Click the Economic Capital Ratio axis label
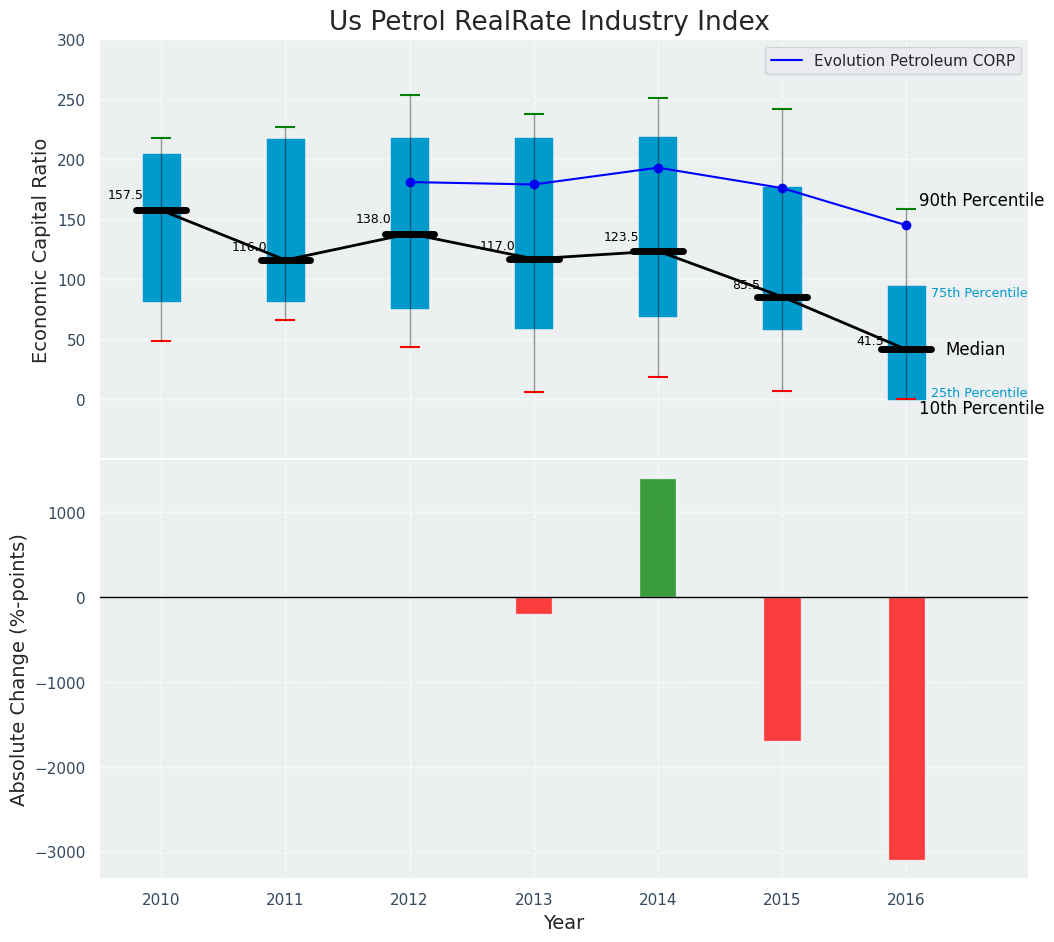This screenshot has width=1054, height=942. point(41,250)
